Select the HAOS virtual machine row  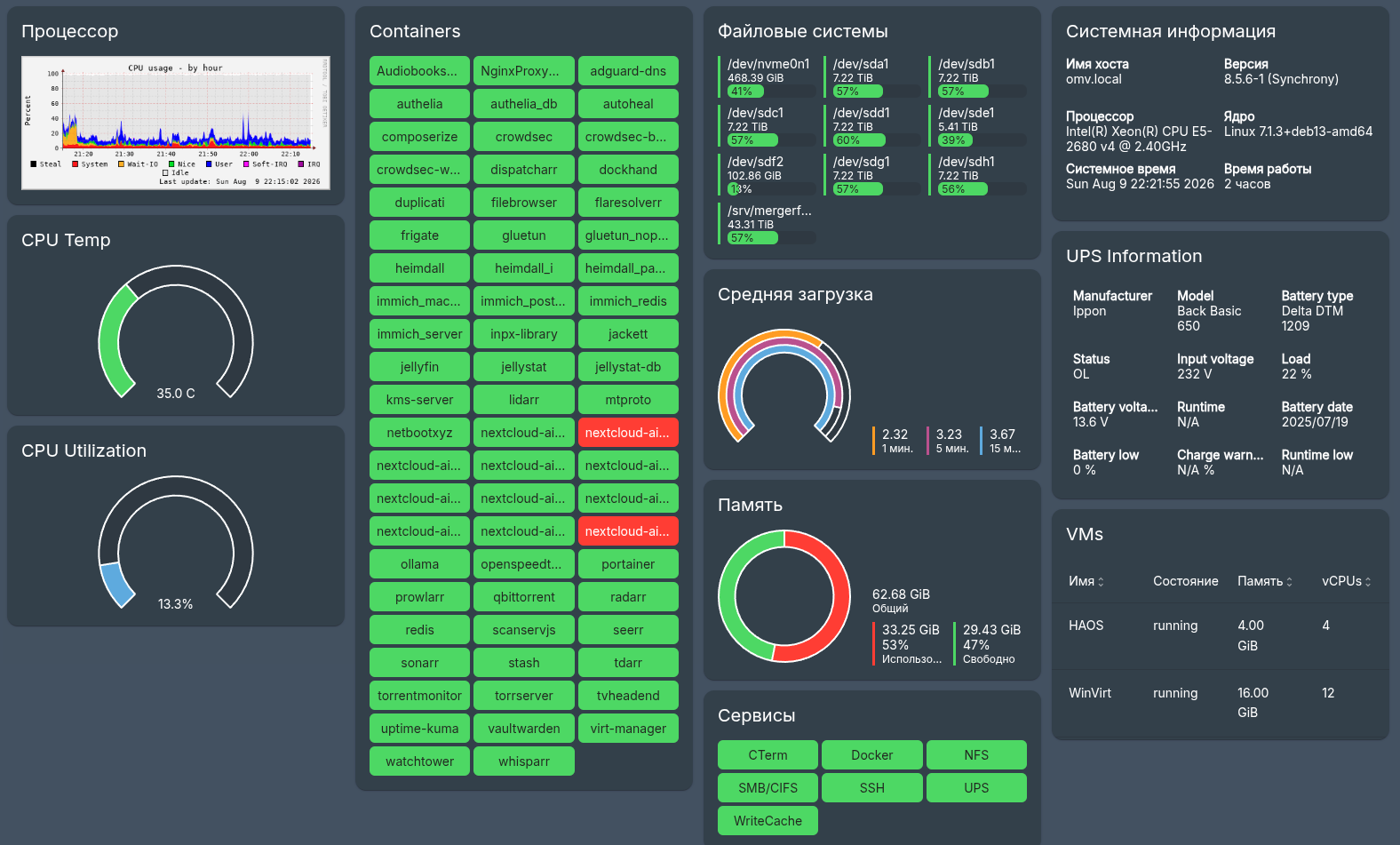tap(1220, 636)
